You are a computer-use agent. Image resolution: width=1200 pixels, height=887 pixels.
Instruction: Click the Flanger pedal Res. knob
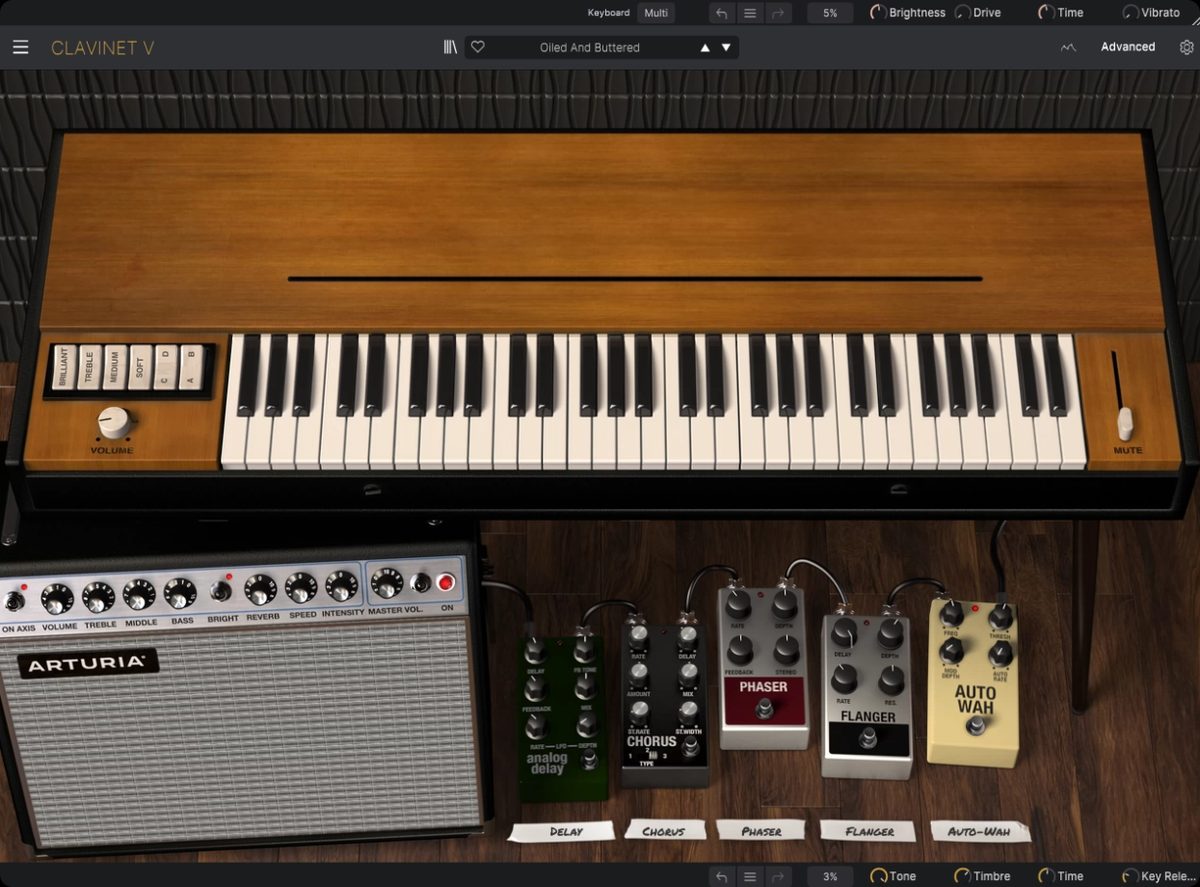click(x=891, y=680)
